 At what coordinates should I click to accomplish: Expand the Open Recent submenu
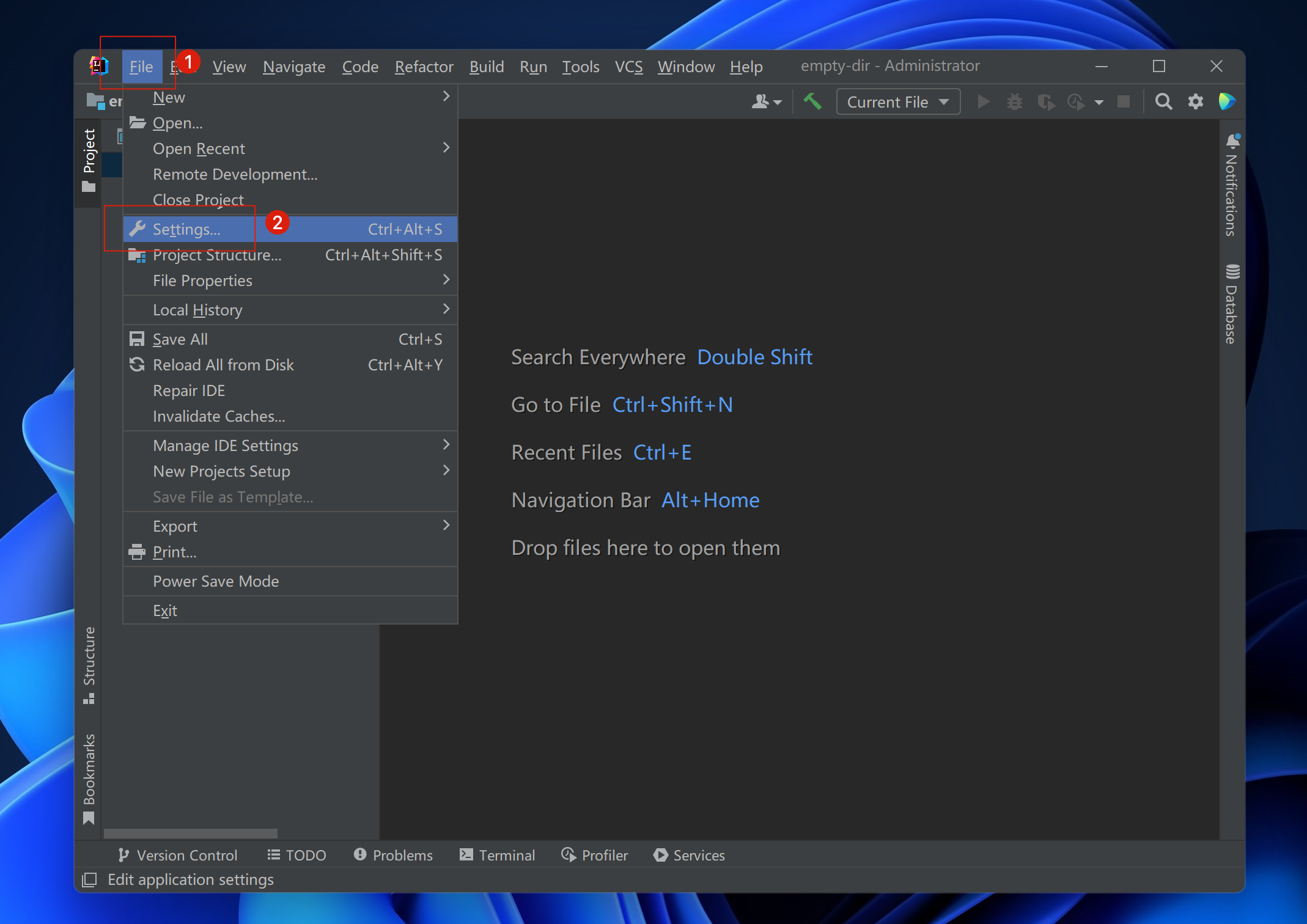290,148
